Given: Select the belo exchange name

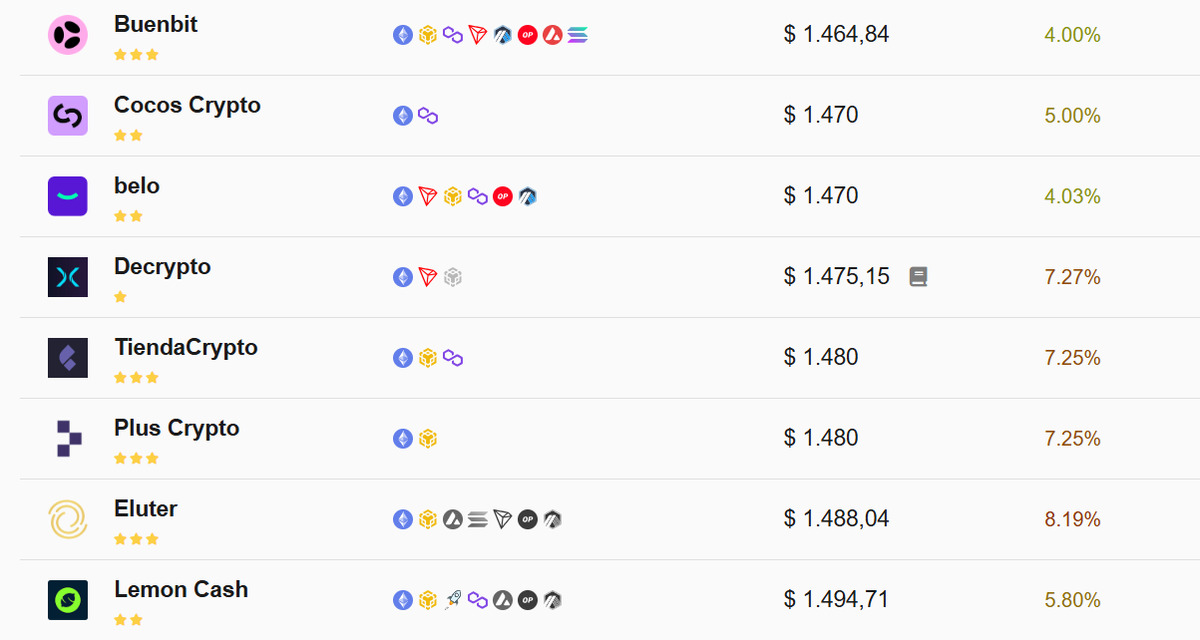Looking at the screenshot, I should (x=137, y=186).
